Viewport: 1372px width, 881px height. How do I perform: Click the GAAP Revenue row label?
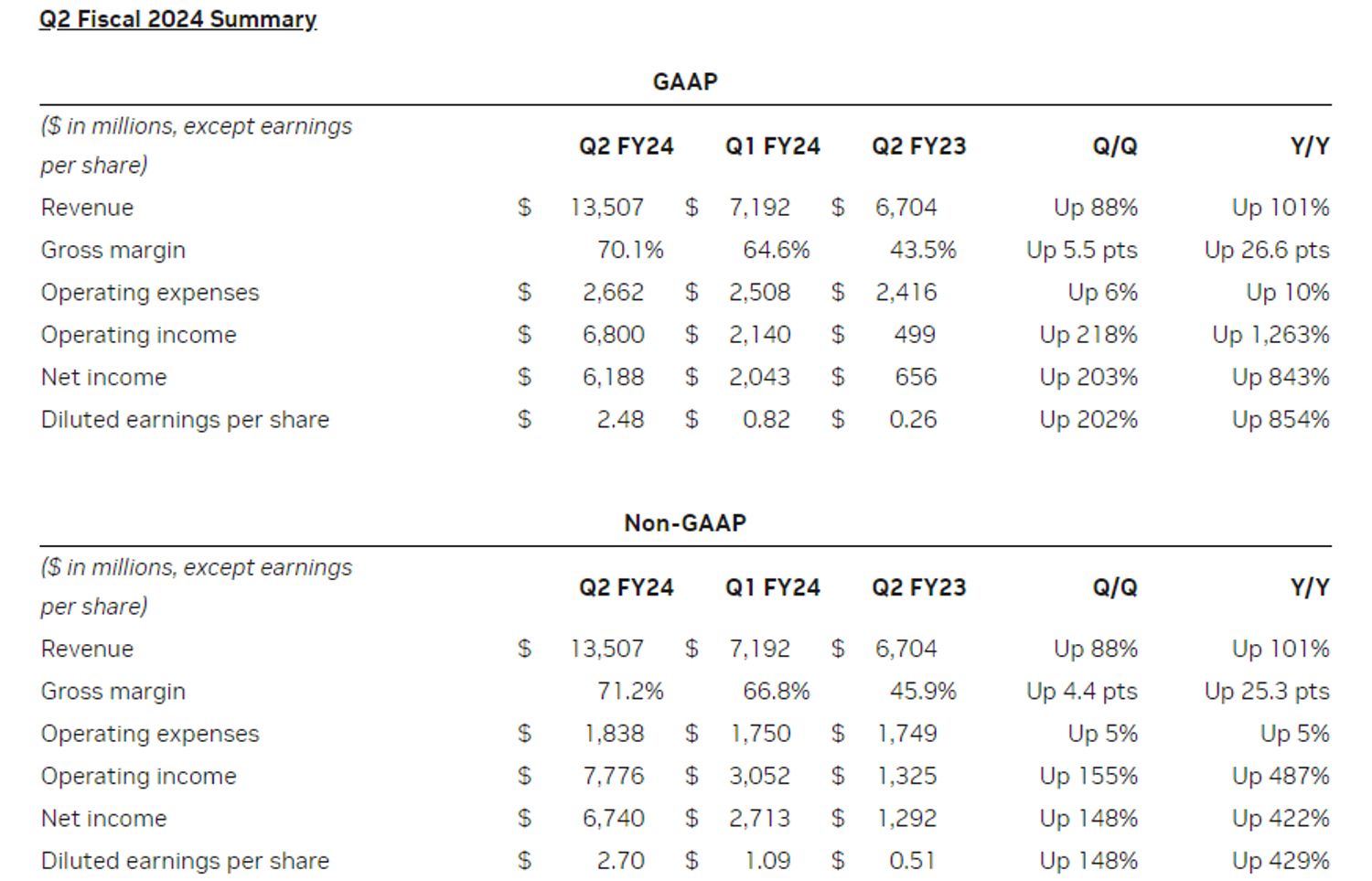pos(87,208)
